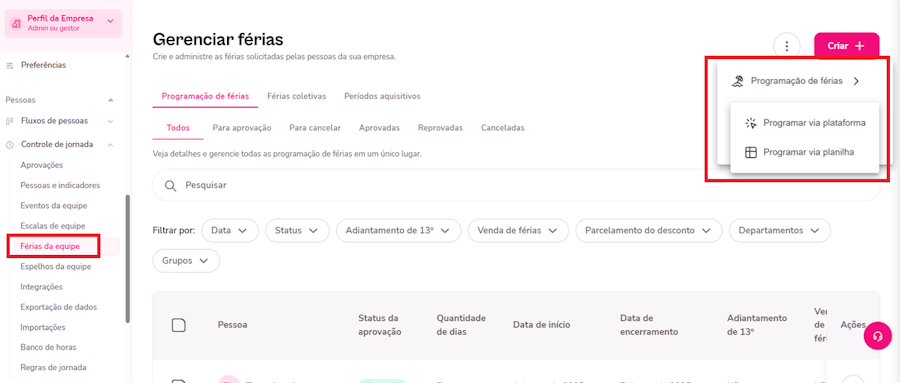Image resolution: width=900 pixels, height=383 pixels.
Task: Select the Canceladas sub-tab
Action: coord(503,127)
